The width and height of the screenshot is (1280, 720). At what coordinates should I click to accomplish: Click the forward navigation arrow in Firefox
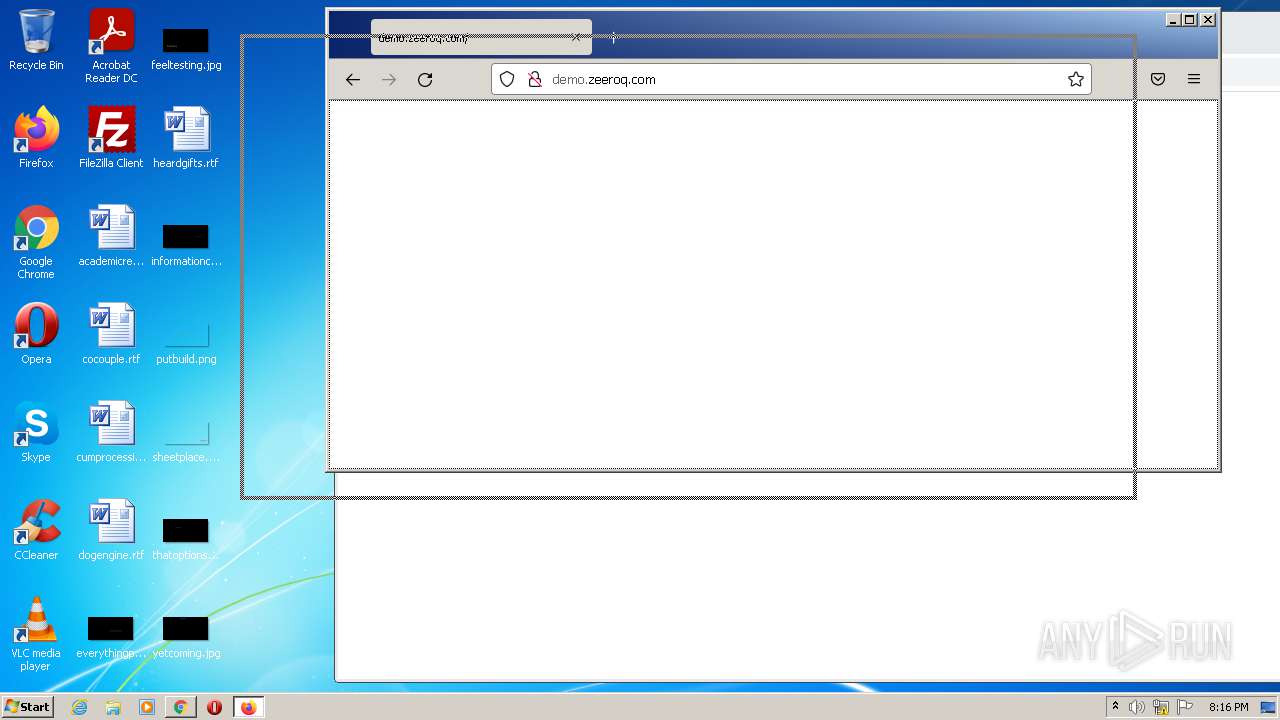click(389, 79)
